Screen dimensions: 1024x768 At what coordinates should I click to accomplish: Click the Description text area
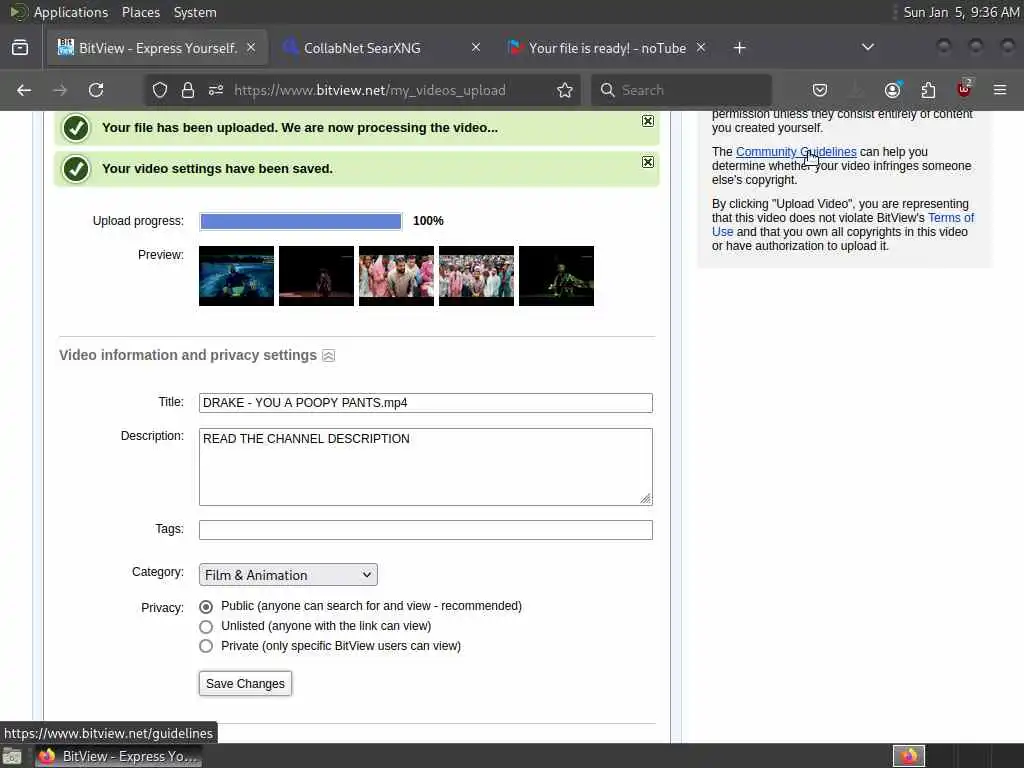pos(426,467)
